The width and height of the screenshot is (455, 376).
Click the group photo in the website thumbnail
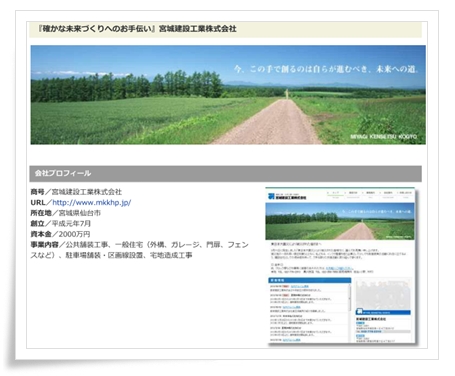(x=383, y=294)
